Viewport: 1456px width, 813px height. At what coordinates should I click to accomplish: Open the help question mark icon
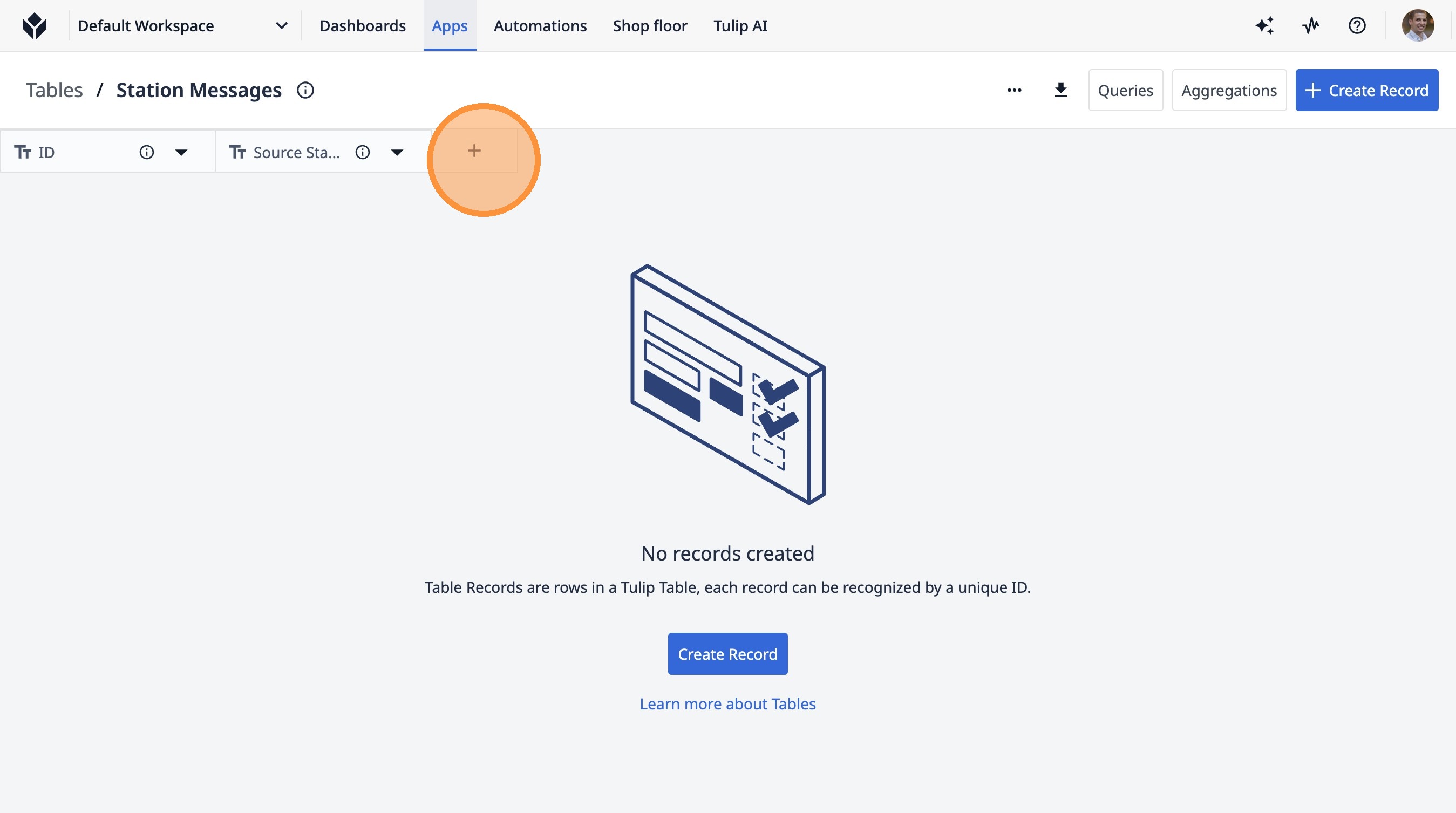pyautogui.click(x=1357, y=26)
